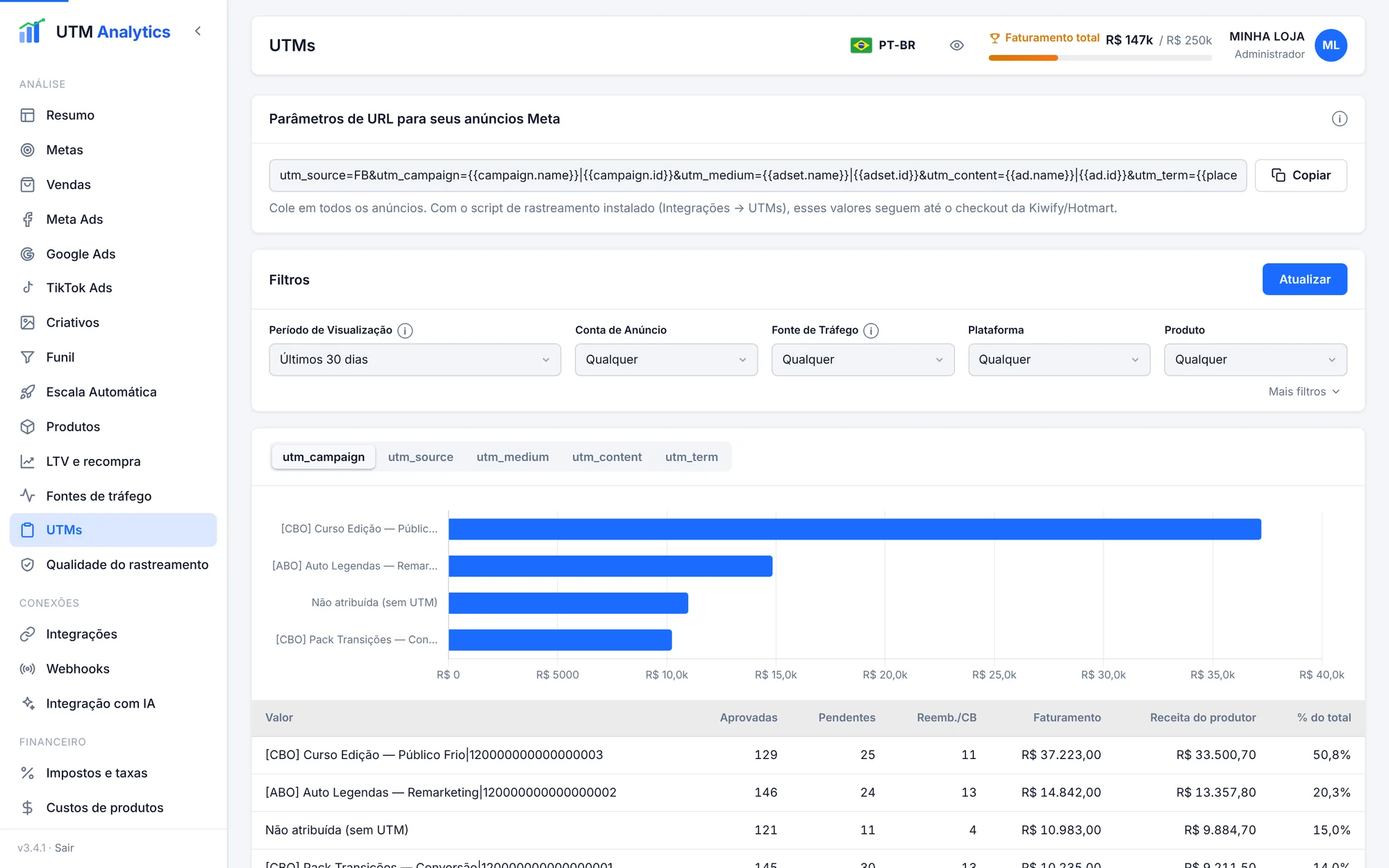Click the Produtos box icon
Image resolution: width=1389 pixels, height=868 pixels.
pyautogui.click(x=28, y=426)
